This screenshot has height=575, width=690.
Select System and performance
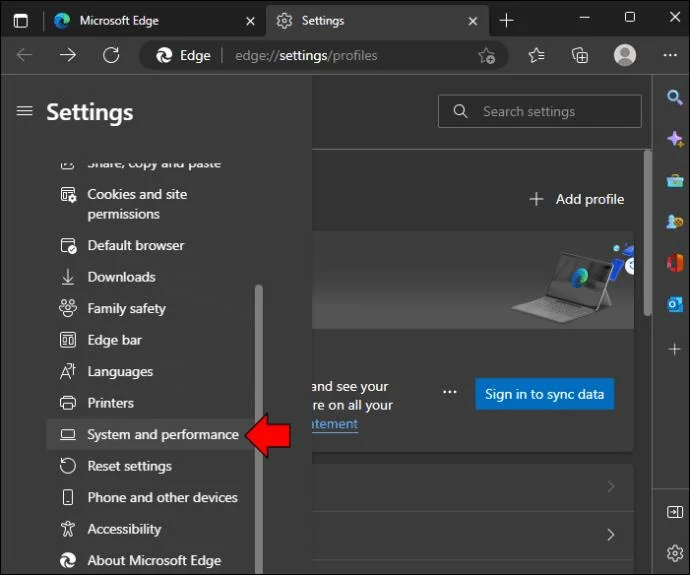pos(150,435)
